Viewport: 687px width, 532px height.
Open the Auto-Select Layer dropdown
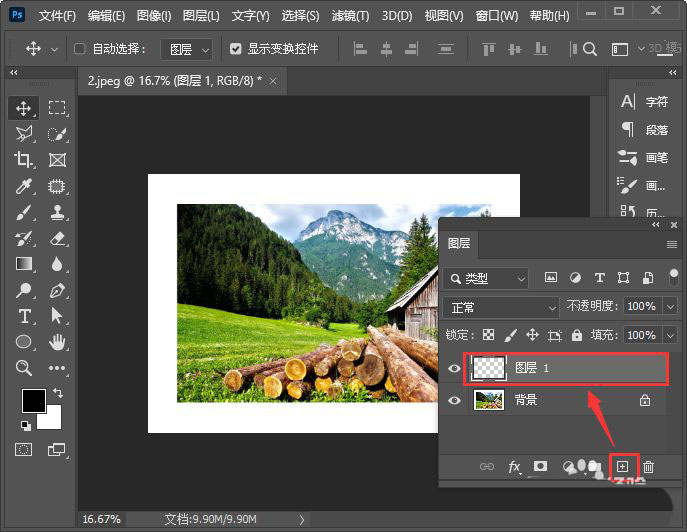(187, 49)
